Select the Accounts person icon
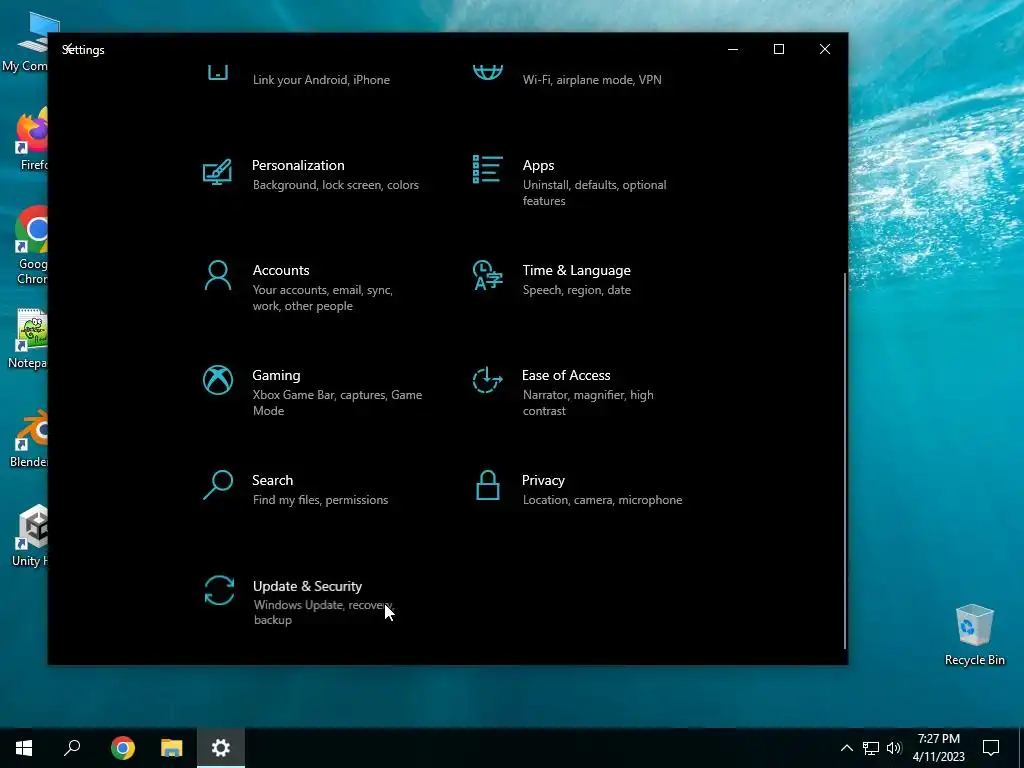The height and width of the screenshot is (768, 1024). click(x=217, y=275)
